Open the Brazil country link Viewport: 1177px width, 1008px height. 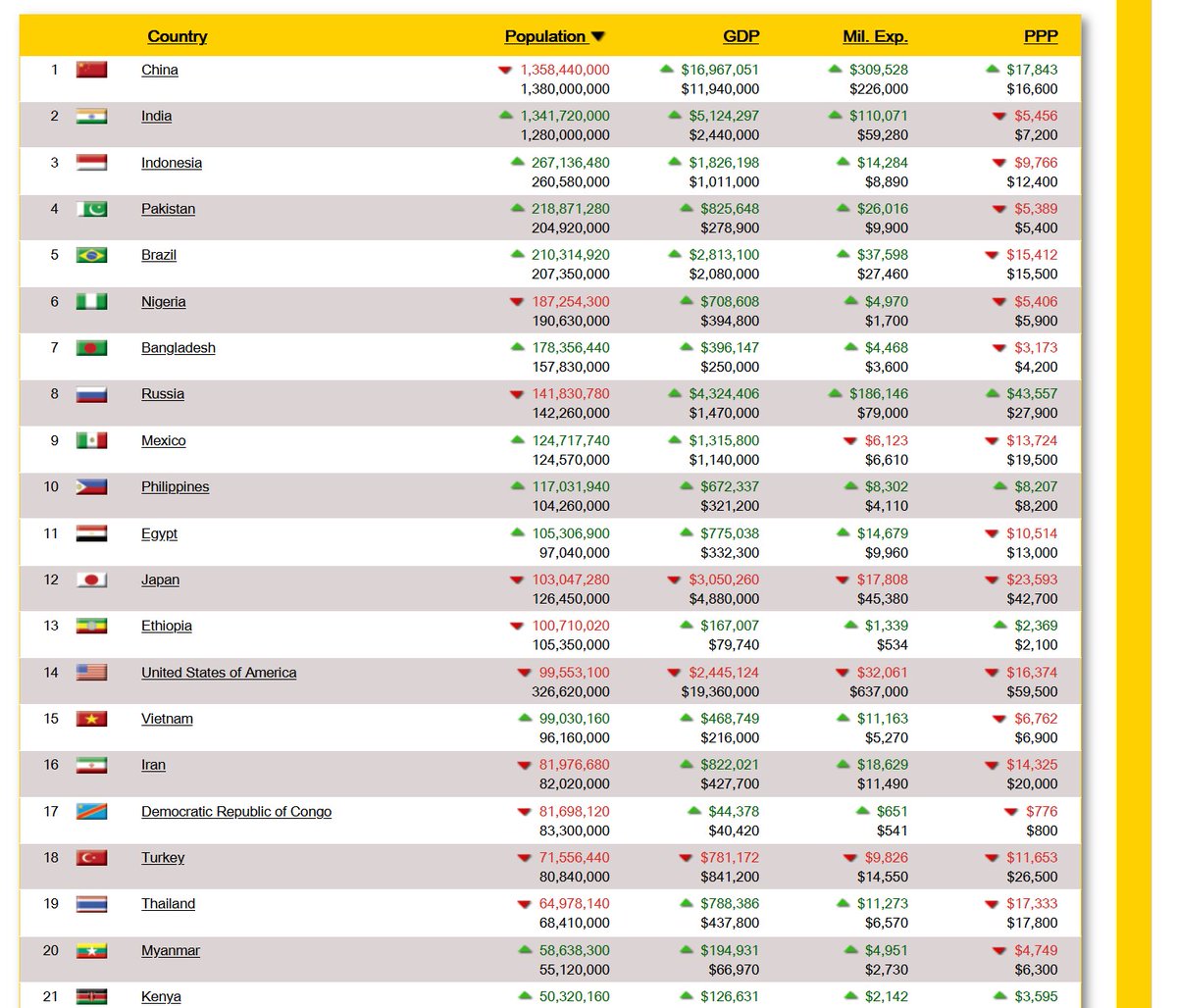159,255
